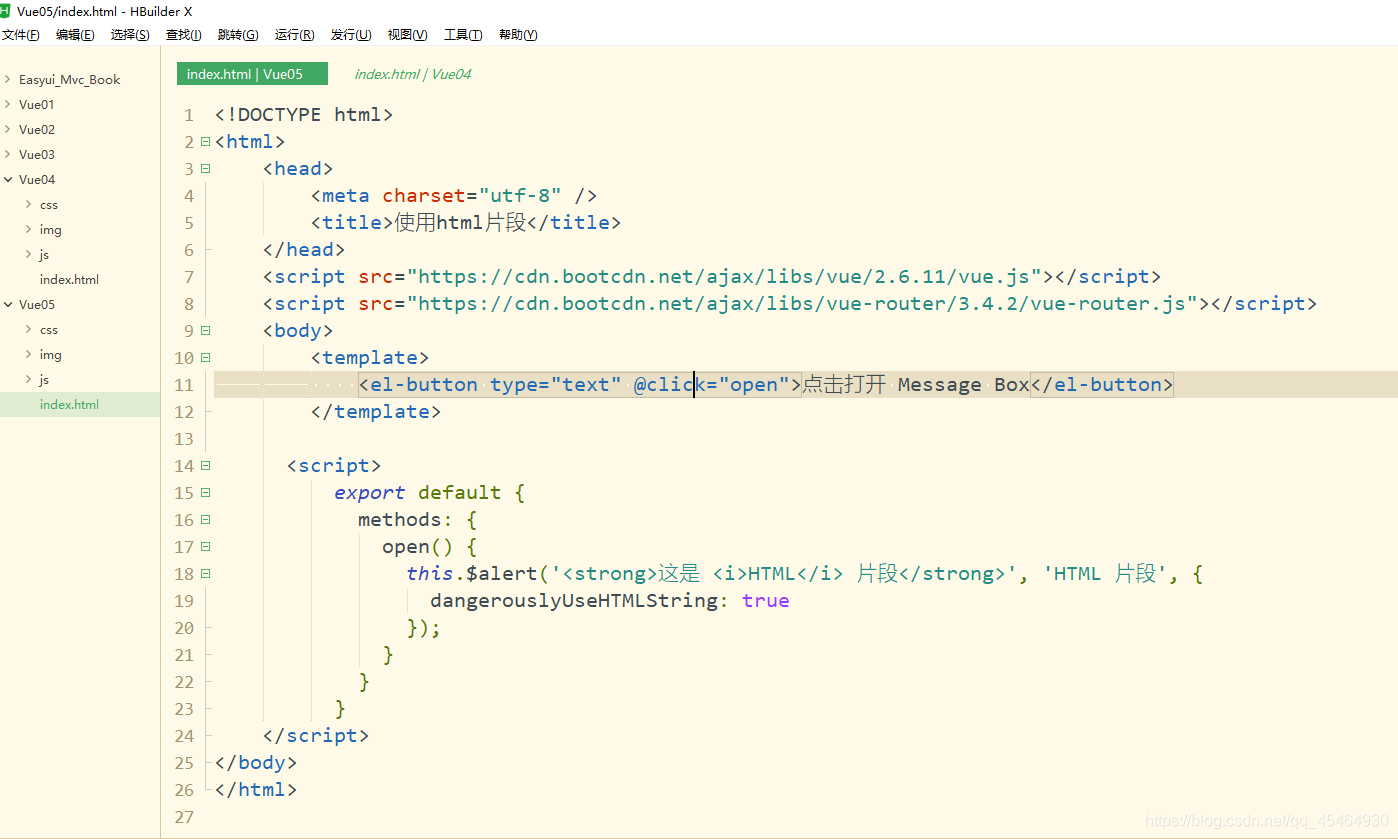Click the 'HTML 片段' title string argument
Image resolution: width=1398 pixels, height=839 pixels.
1106,574
